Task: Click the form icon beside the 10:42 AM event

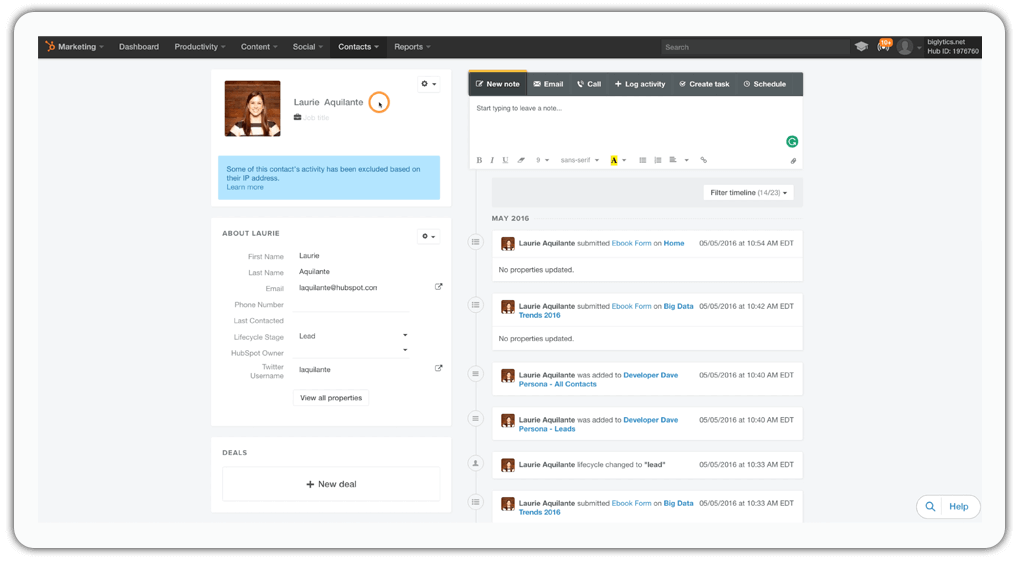Action: 476,305
